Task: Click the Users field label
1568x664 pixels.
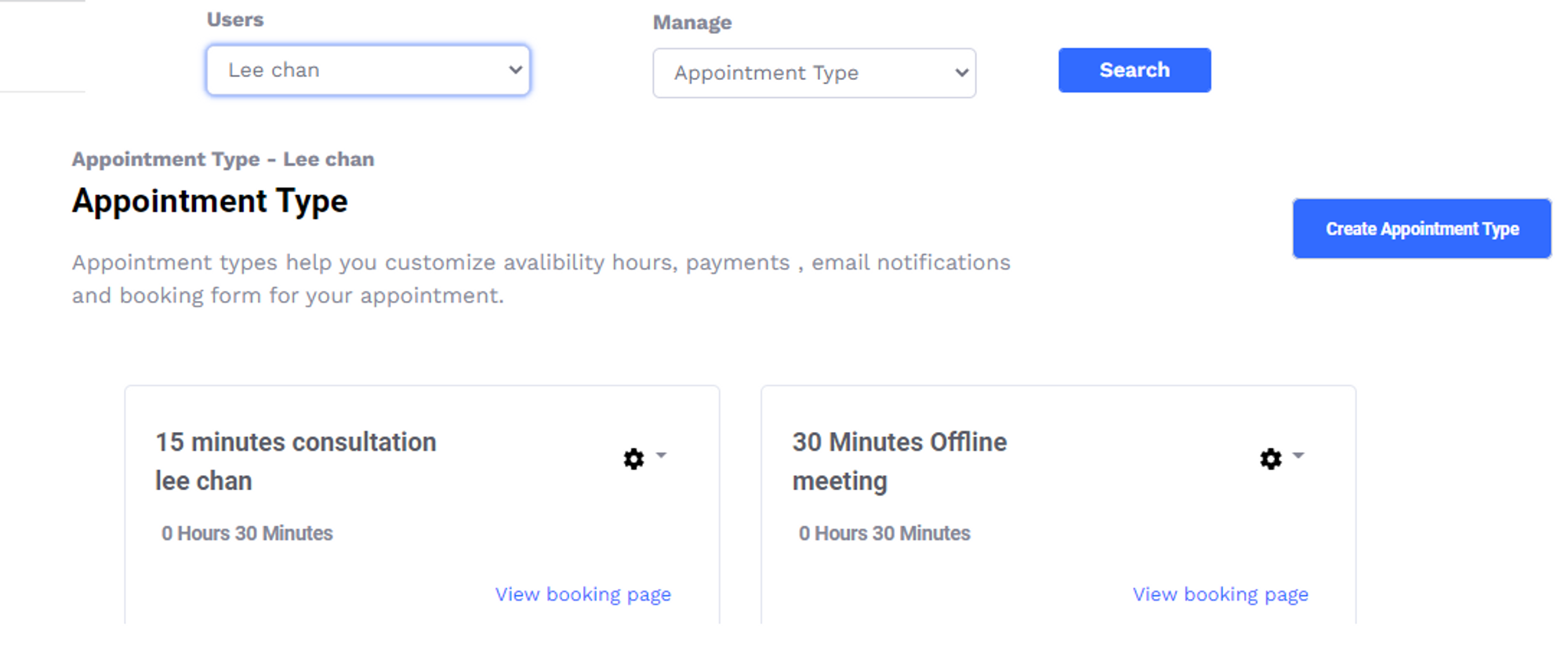Action: (235, 20)
